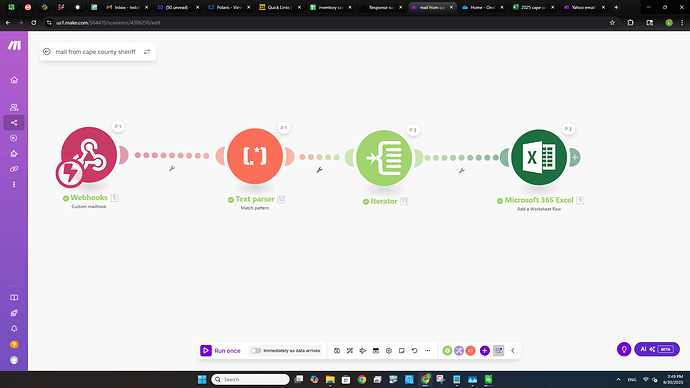Click the Windows taskbar Search box
Viewport: 690px width, 388px height.
[x=250, y=379]
